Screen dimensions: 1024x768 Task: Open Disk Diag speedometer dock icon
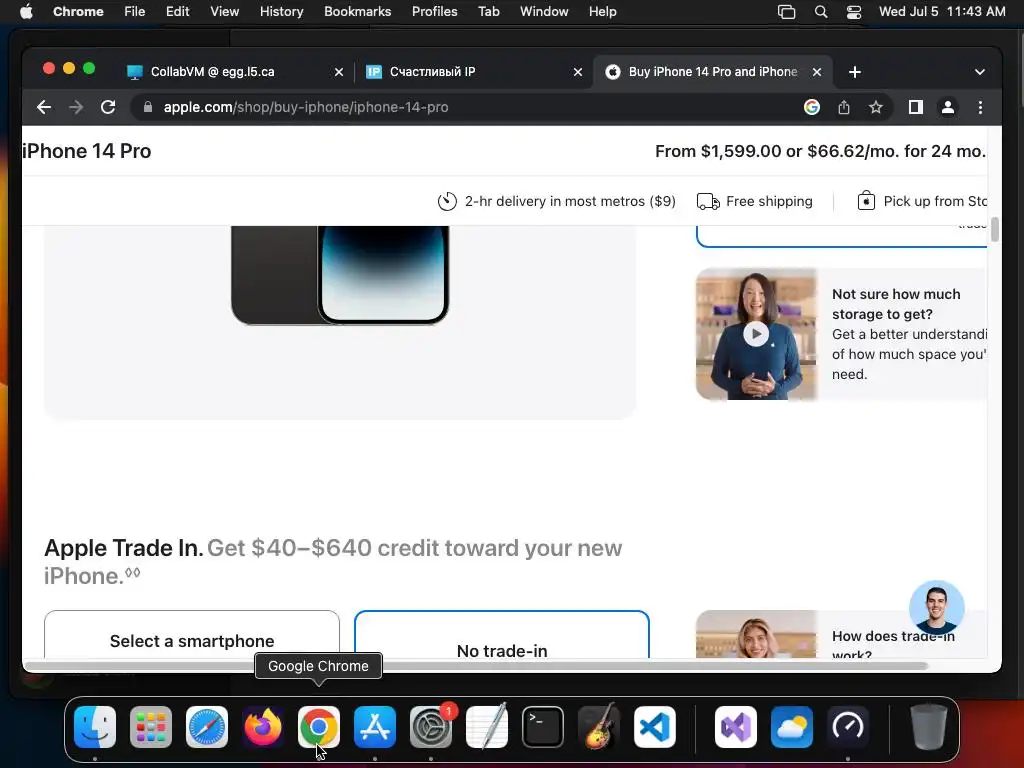pos(848,727)
